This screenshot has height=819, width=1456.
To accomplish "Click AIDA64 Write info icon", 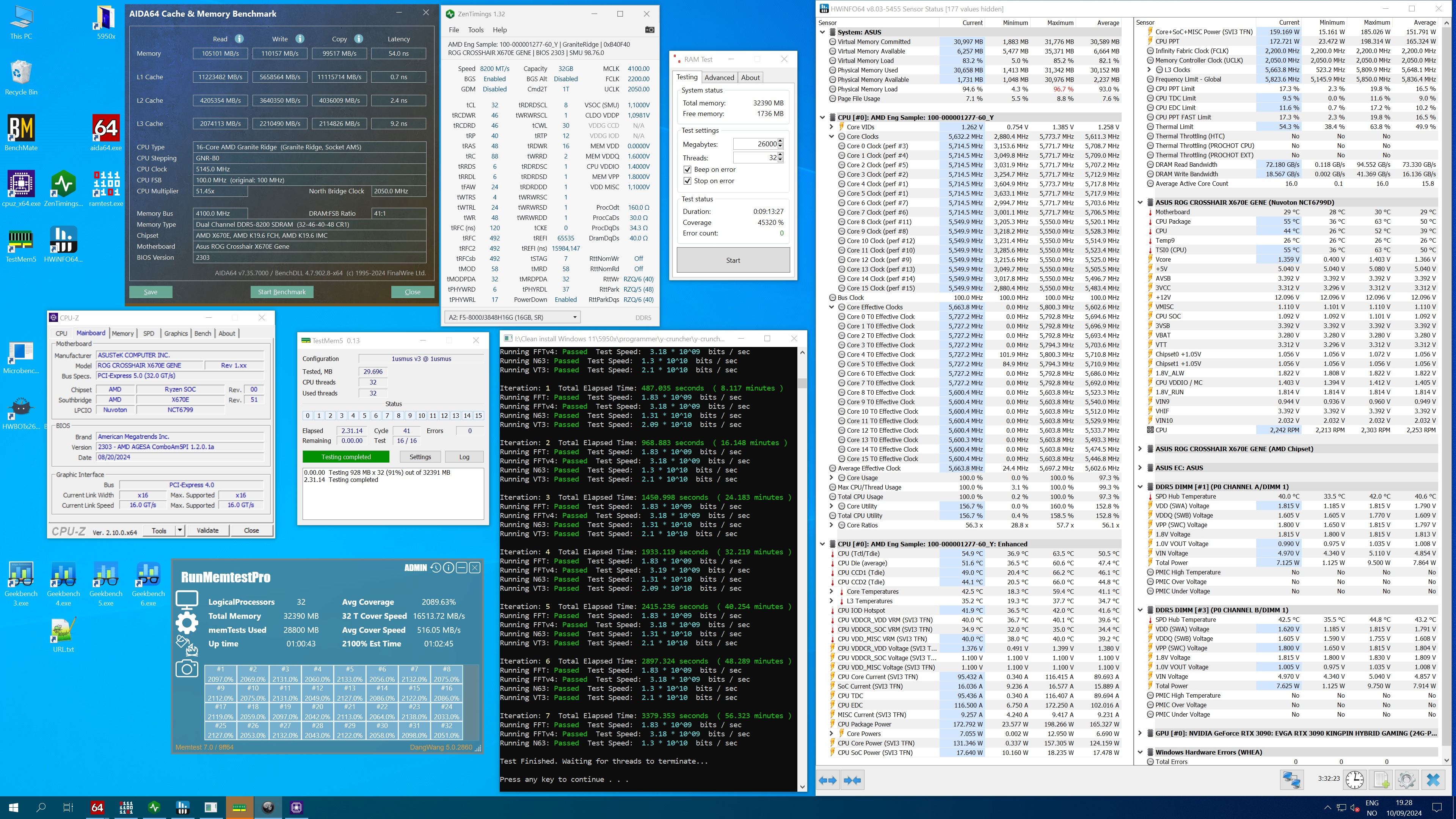I will 300,39.
